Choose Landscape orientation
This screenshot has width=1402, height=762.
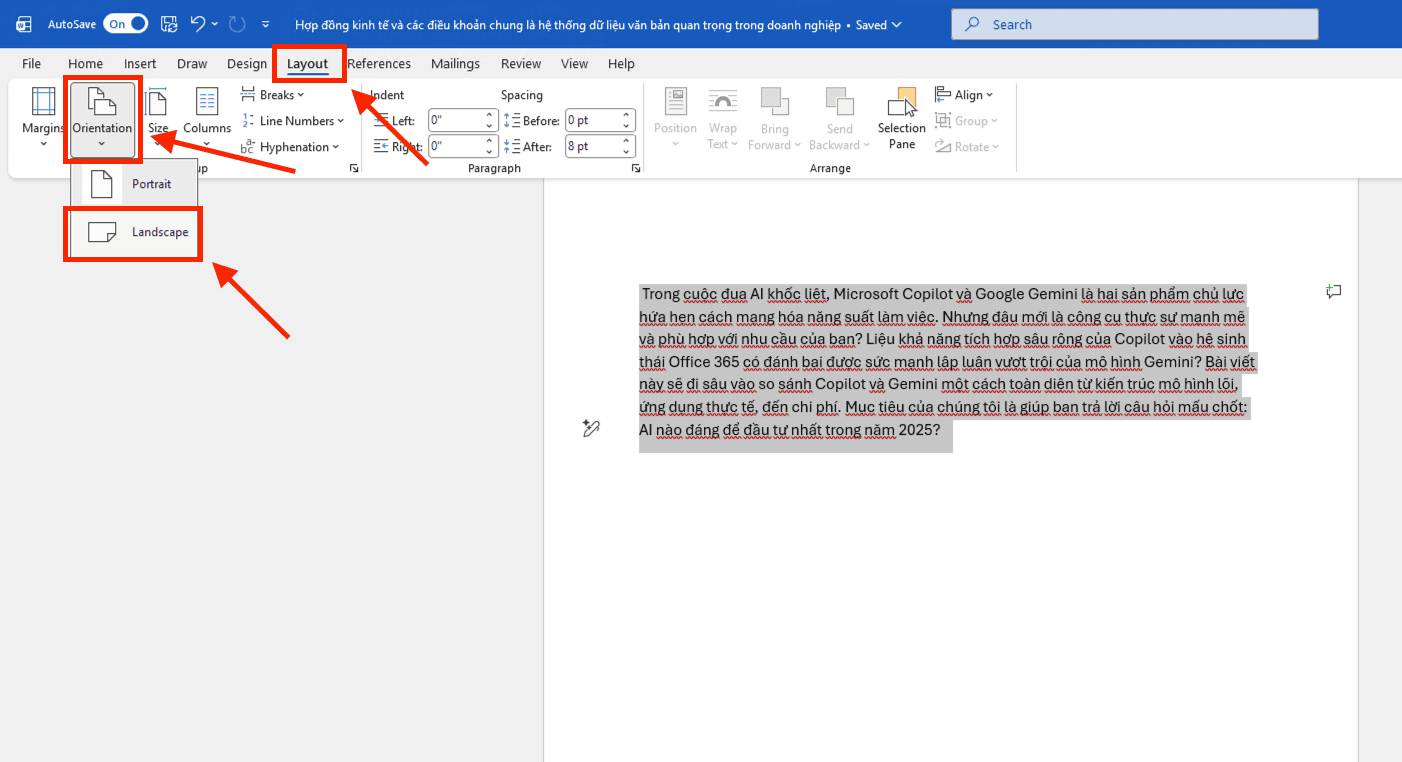(x=134, y=232)
